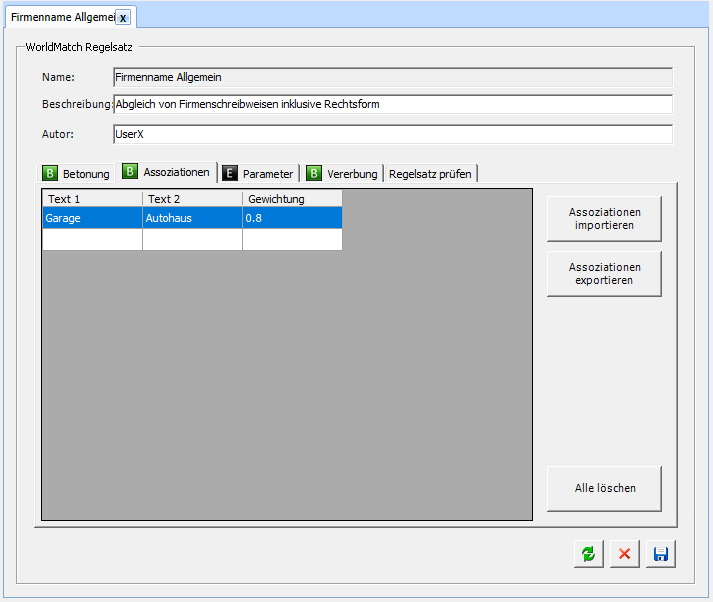Select the Autohaus cell
713x602 pixels.
point(192,218)
